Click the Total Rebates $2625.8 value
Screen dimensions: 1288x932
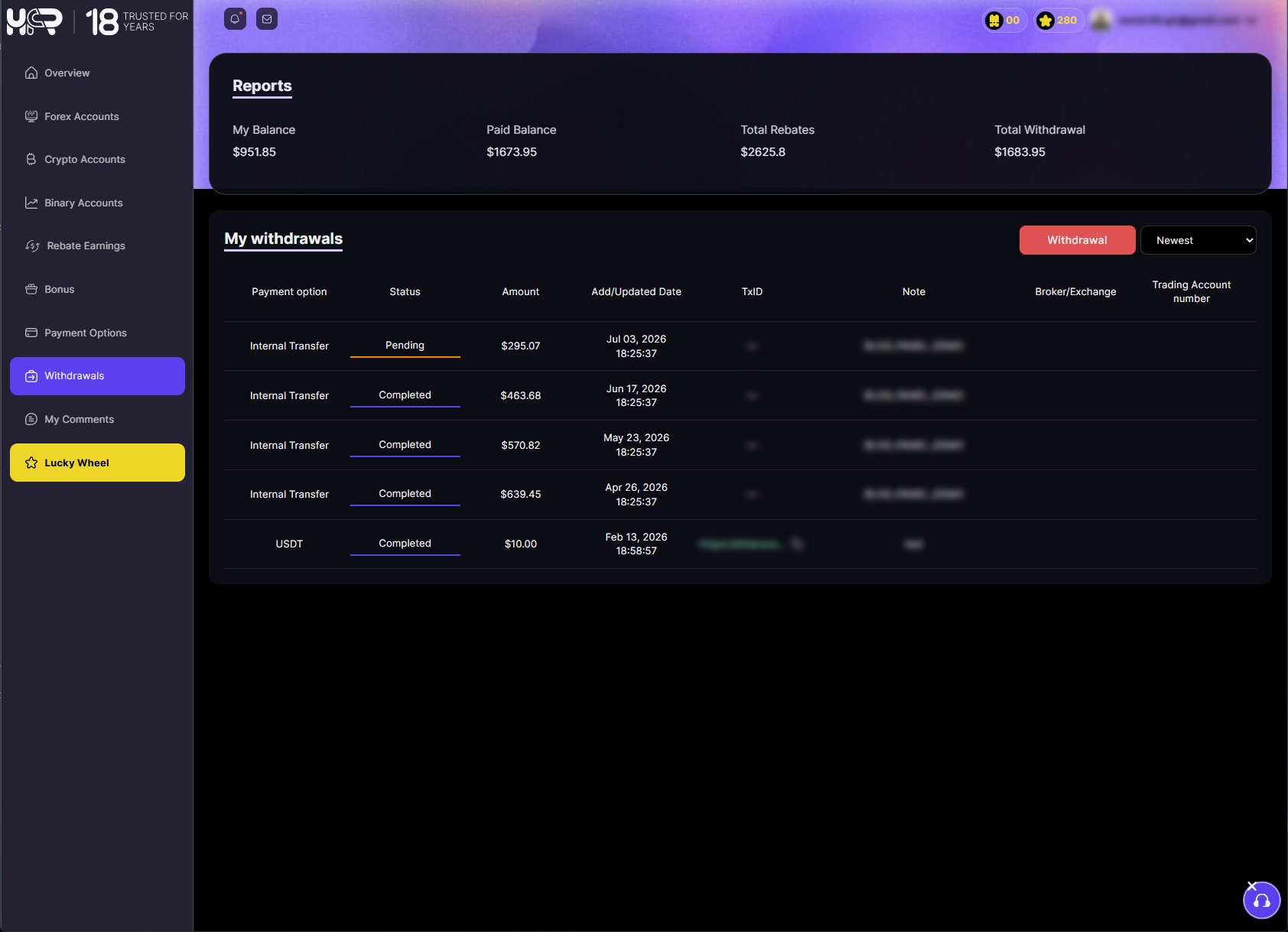tap(763, 151)
